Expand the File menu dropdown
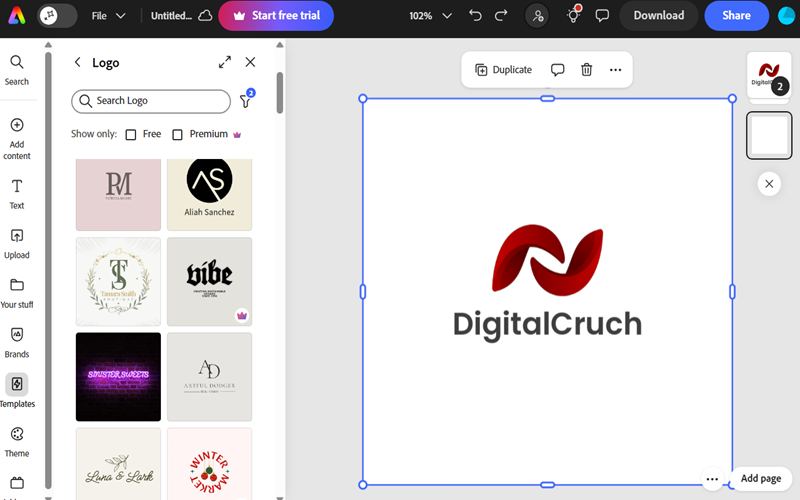Image resolution: width=800 pixels, height=500 pixels. (108, 16)
